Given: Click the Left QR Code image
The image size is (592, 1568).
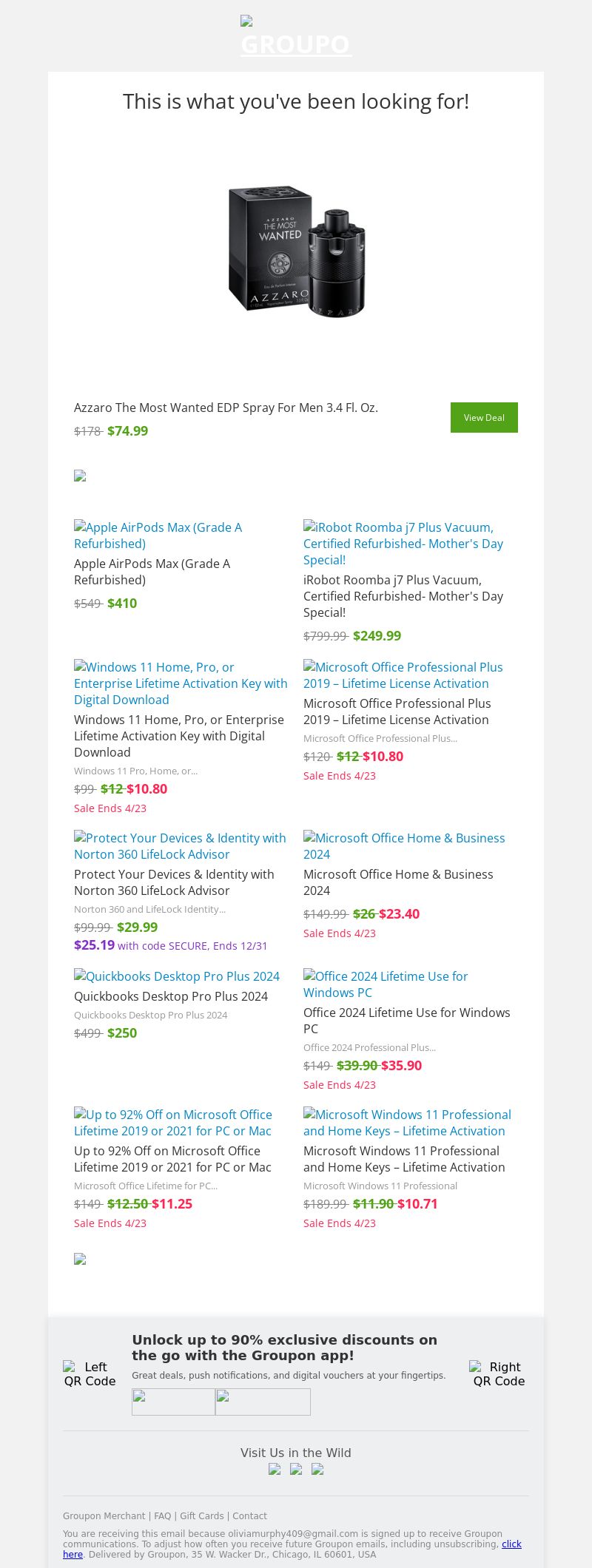Looking at the screenshot, I should [x=90, y=1373].
